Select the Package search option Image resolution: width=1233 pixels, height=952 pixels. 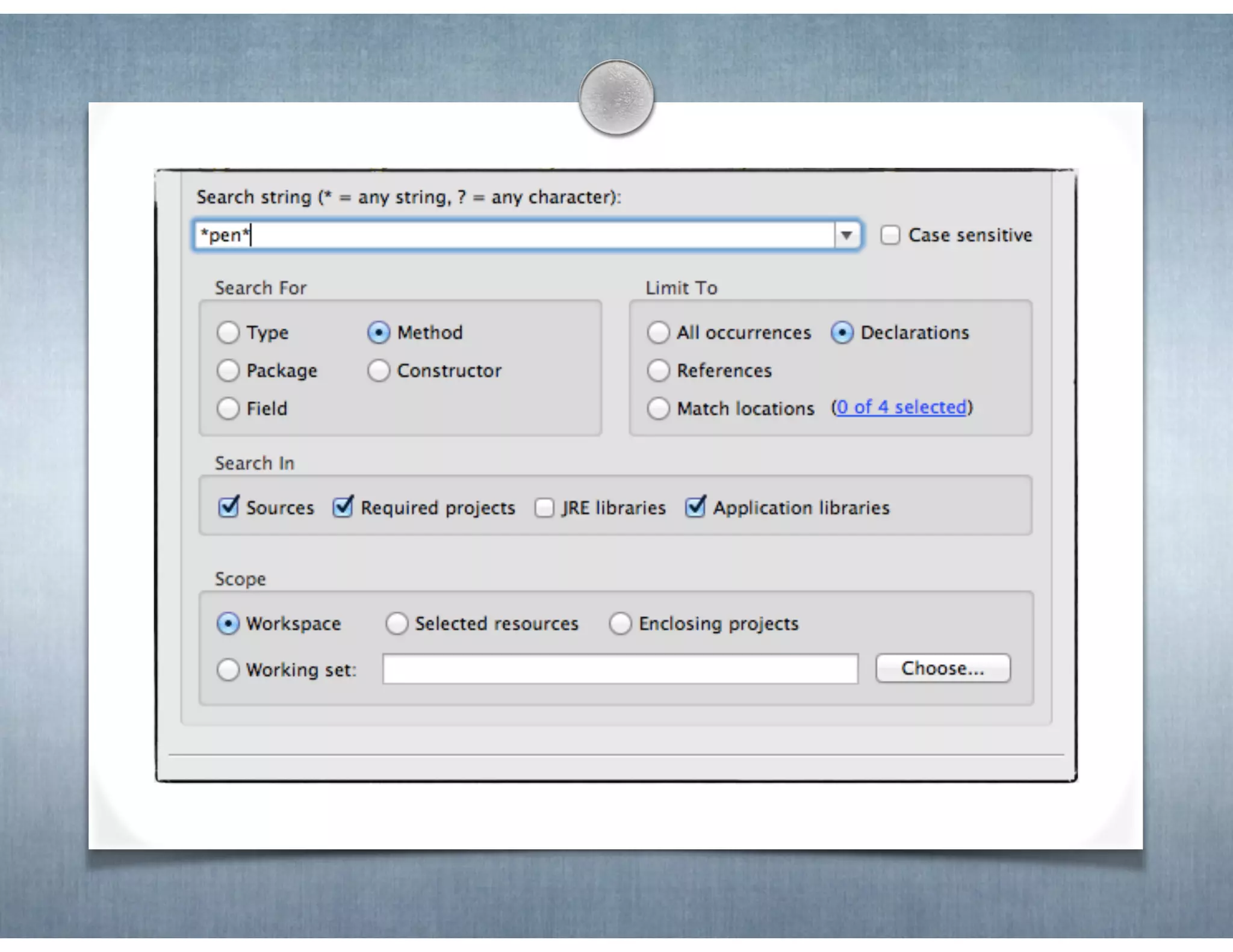pos(228,371)
